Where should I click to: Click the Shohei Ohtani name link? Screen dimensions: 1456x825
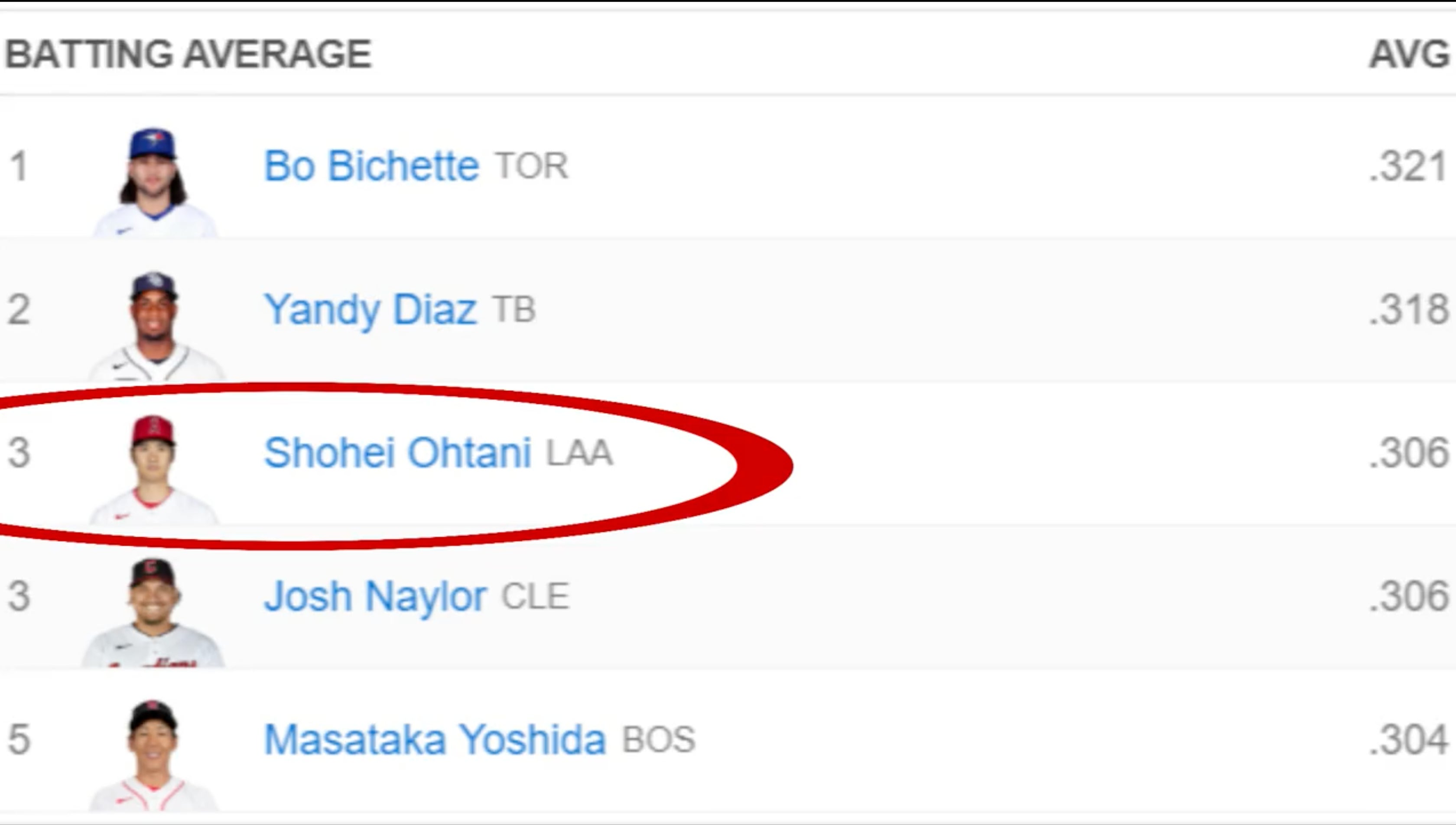click(x=398, y=453)
